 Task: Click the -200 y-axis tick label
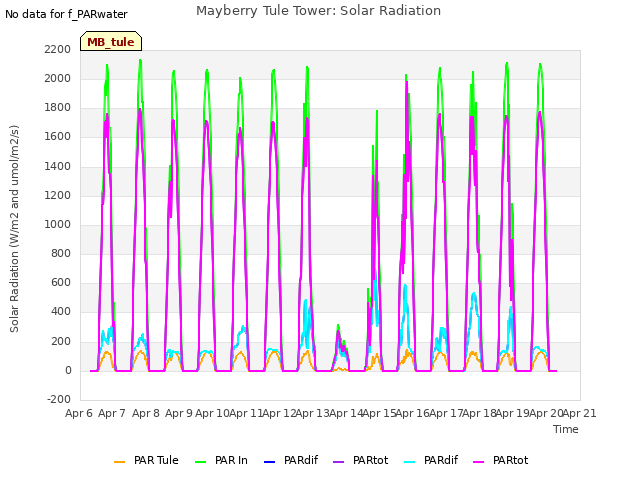click(x=59, y=399)
